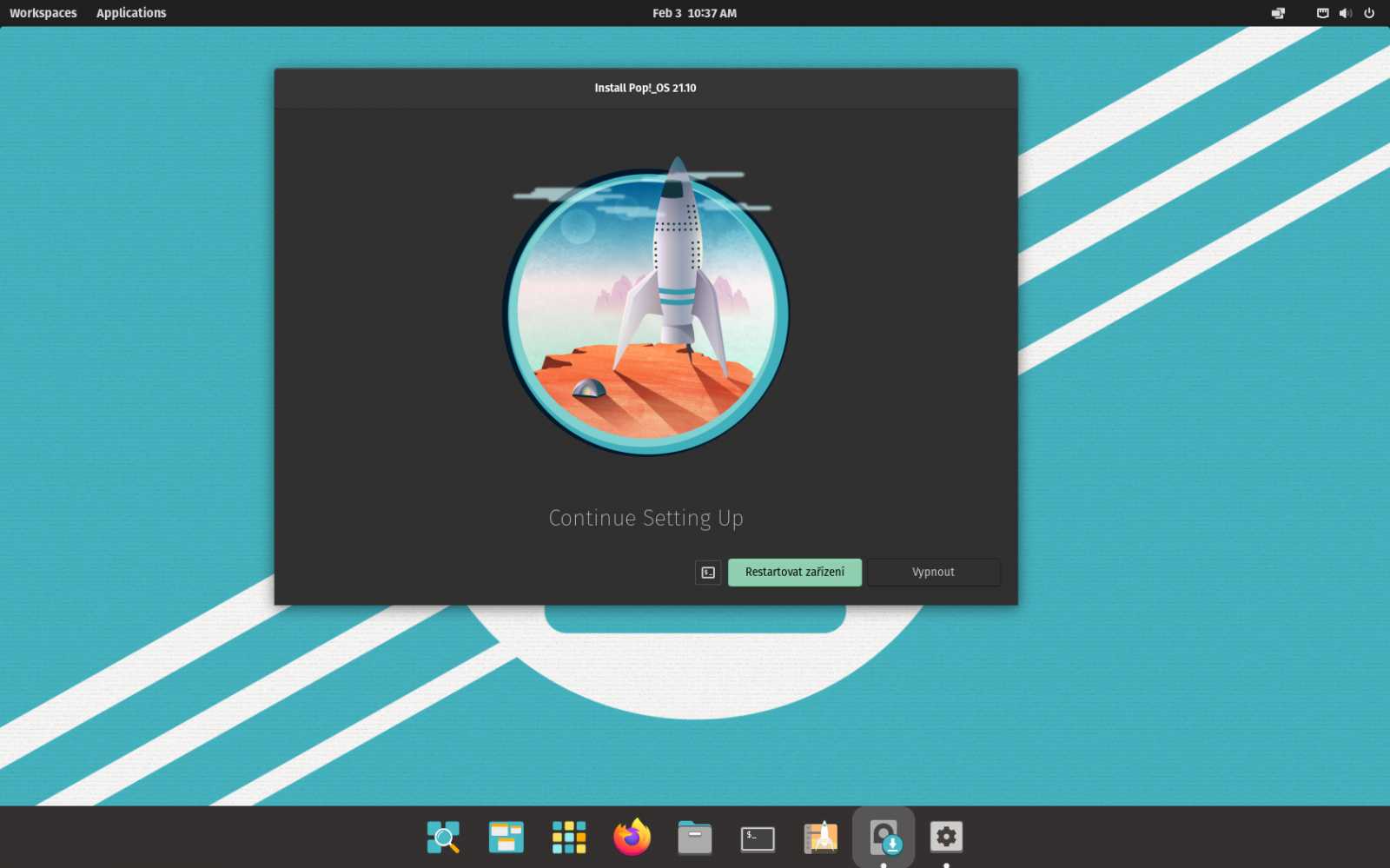Open the Files manager from the dock
The height and width of the screenshot is (868, 1390).
pos(695,838)
